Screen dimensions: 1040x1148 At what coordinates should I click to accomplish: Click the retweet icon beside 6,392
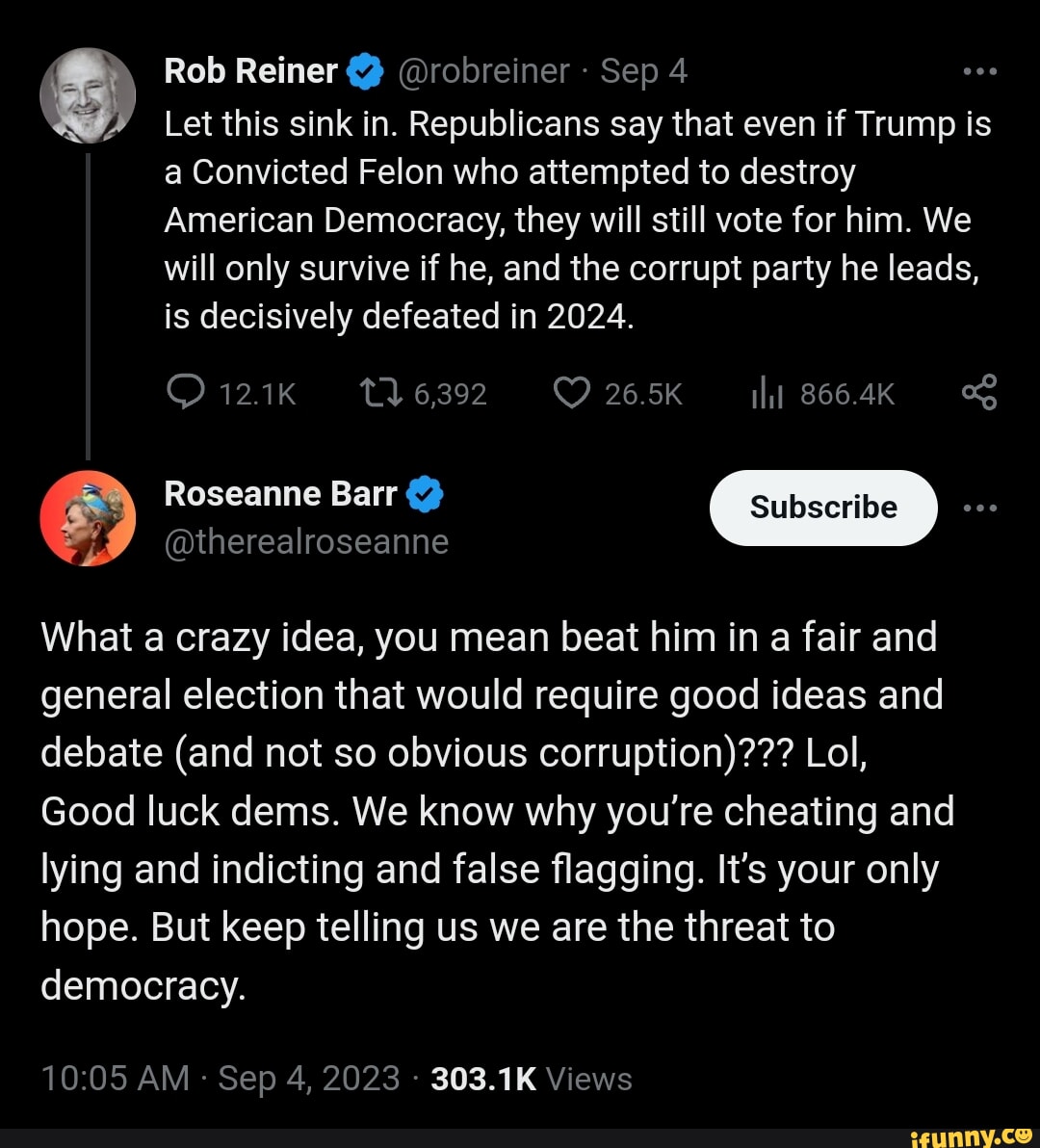point(378,393)
